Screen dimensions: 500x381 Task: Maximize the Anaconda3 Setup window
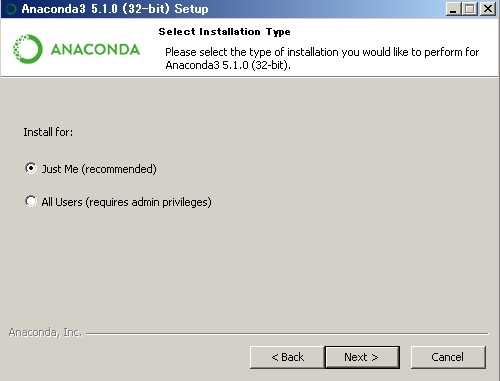(470, 9)
